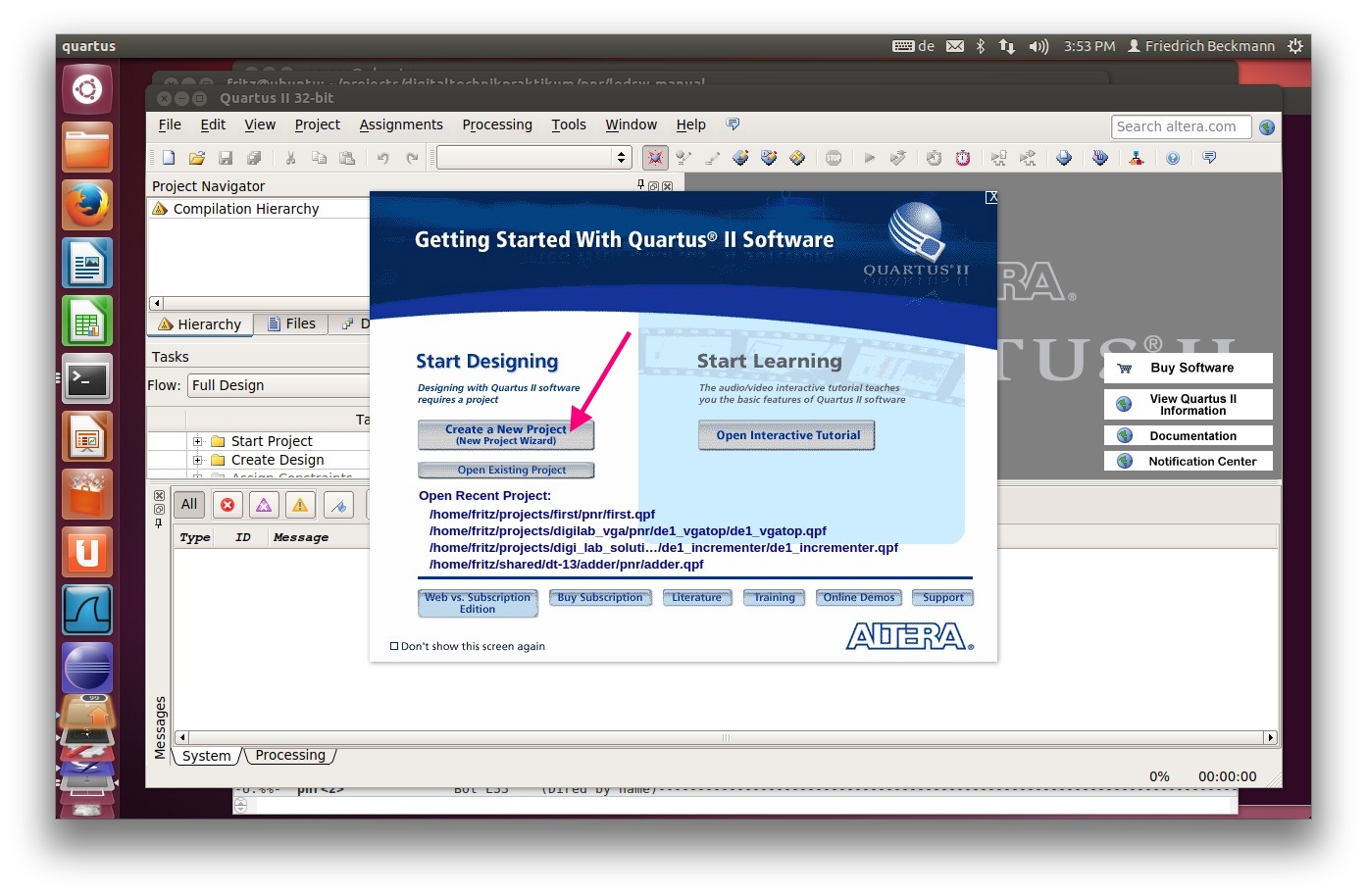Click the Stop Processing toolbar icon
The image size is (1367, 896).
point(834,158)
